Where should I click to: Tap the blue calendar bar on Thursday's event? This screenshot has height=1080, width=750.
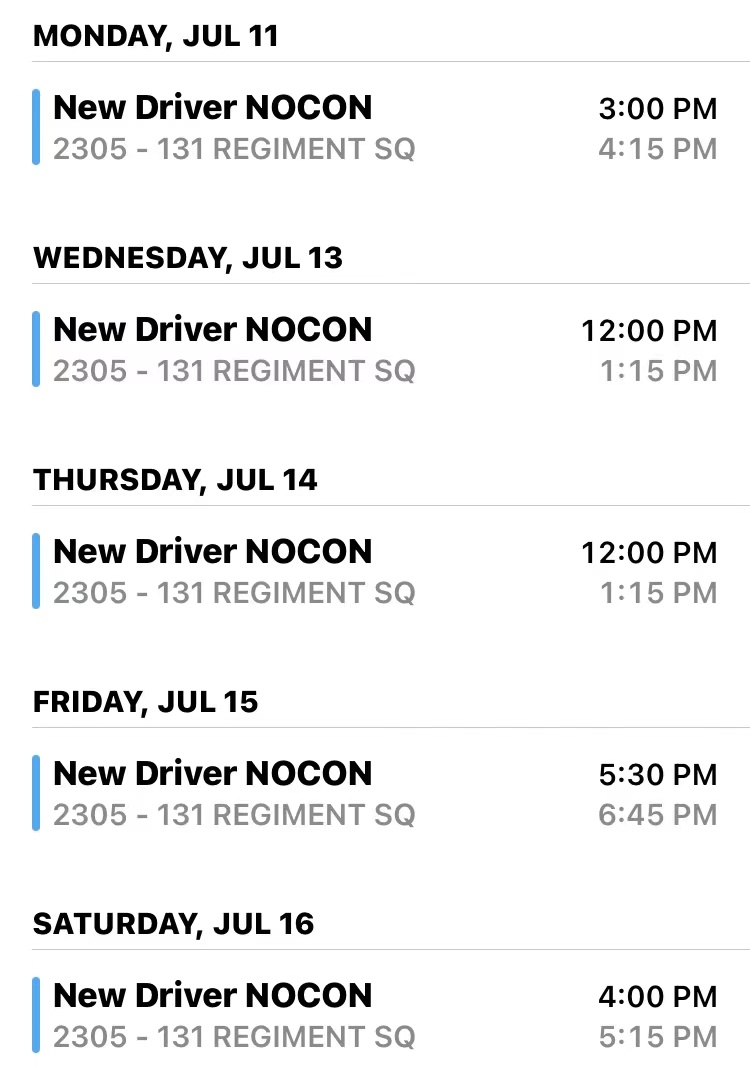pyautogui.click(x=36, y=571)
